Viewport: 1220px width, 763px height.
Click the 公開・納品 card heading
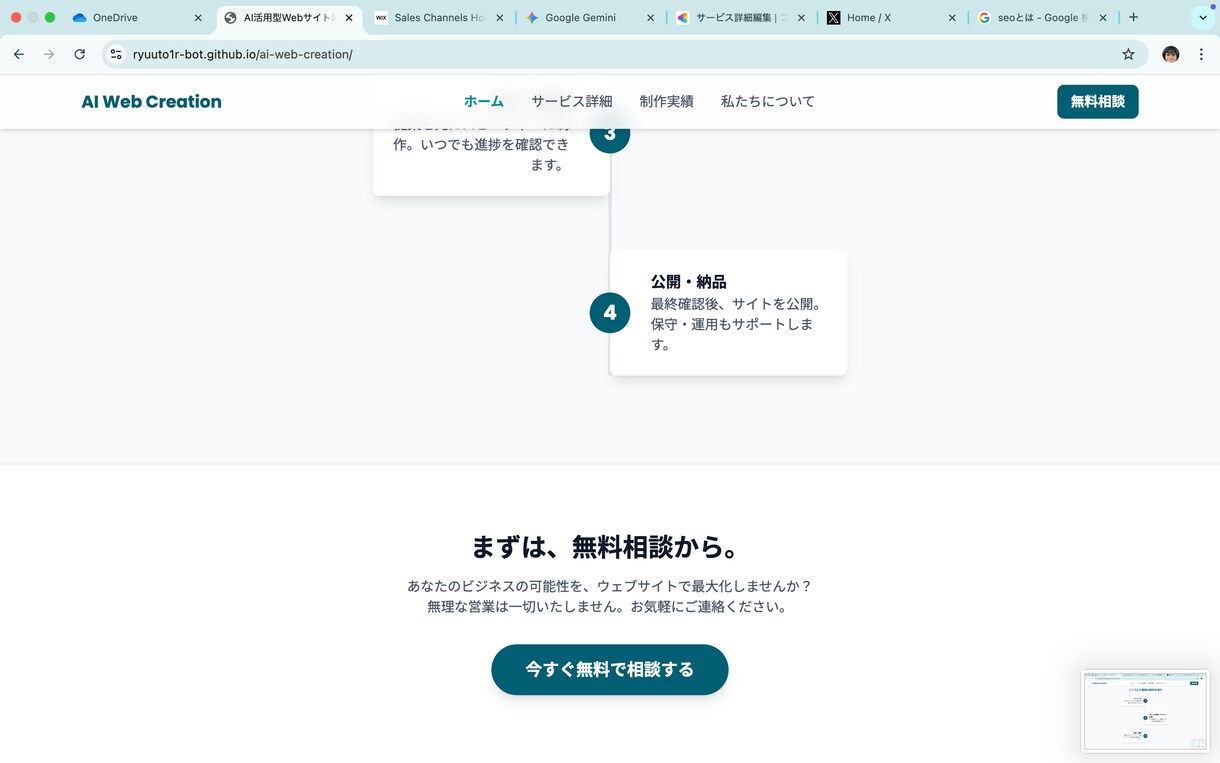tap(689, 282)
